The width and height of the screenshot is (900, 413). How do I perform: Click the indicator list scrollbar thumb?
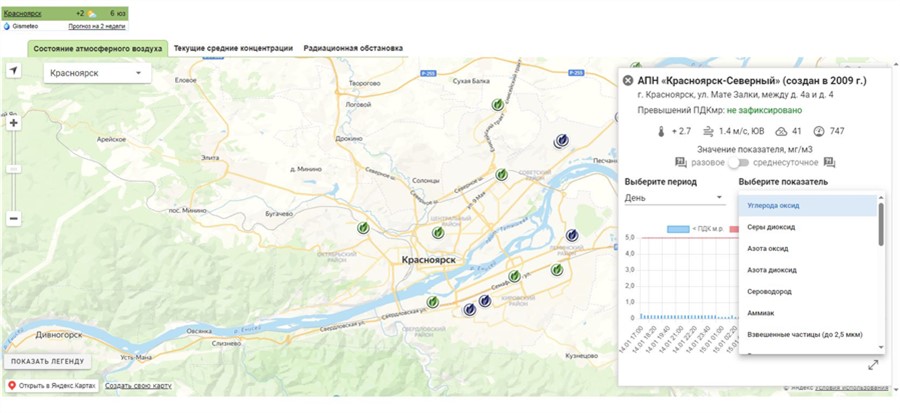[x=881, y=224]
